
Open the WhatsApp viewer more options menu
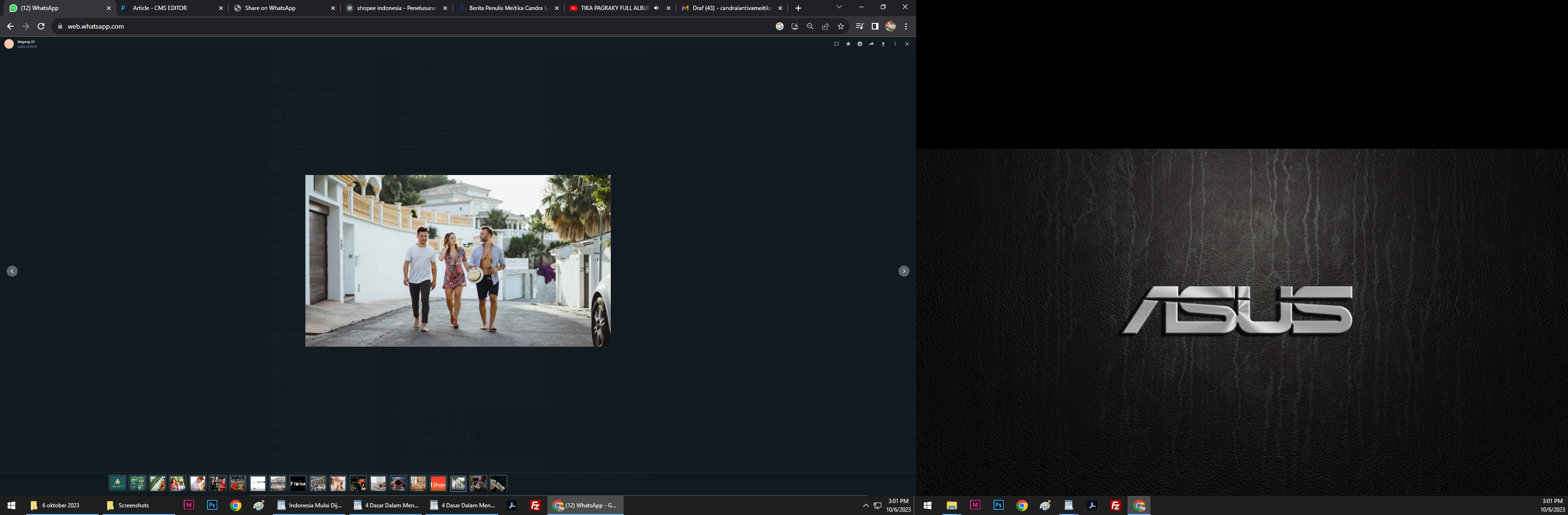(x=895, y=44)
